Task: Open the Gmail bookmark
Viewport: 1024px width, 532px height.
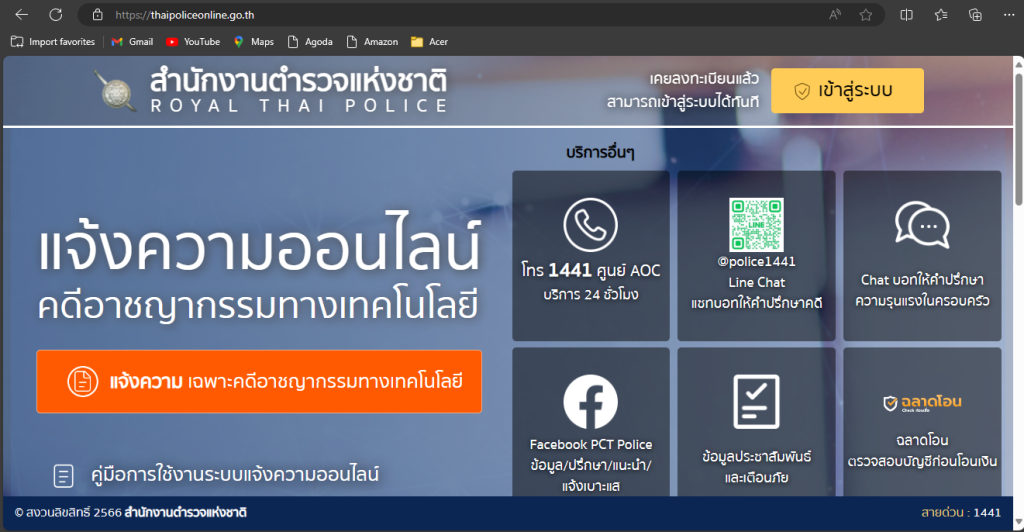Action: (132, 42)
